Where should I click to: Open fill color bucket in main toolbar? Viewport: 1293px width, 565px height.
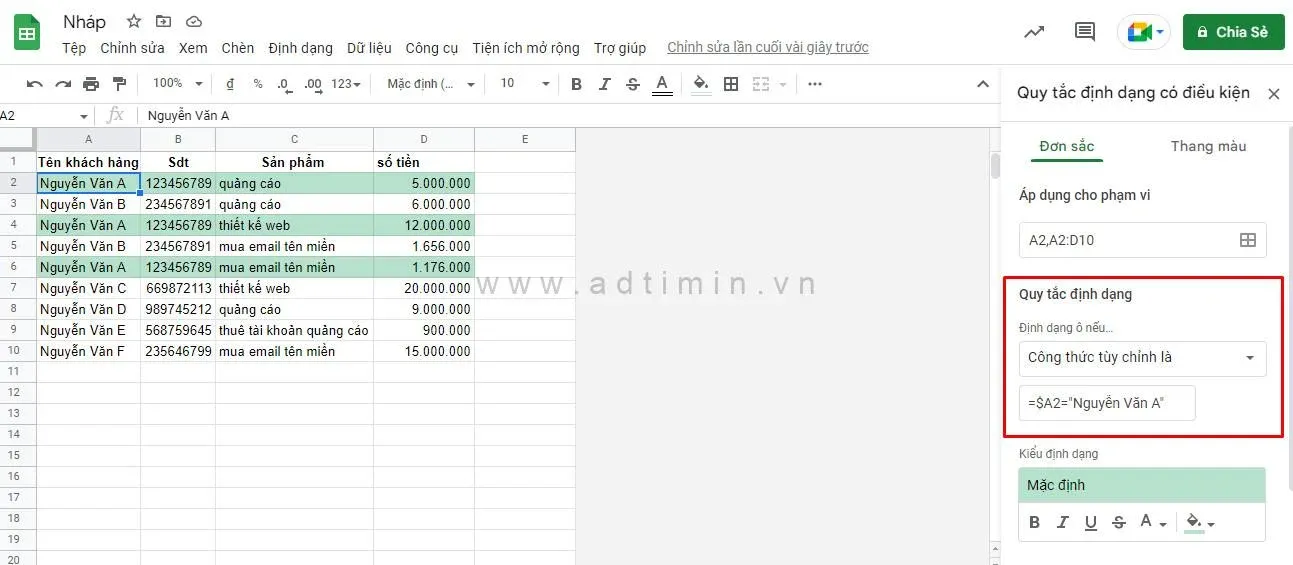click(x=701, y=84)
